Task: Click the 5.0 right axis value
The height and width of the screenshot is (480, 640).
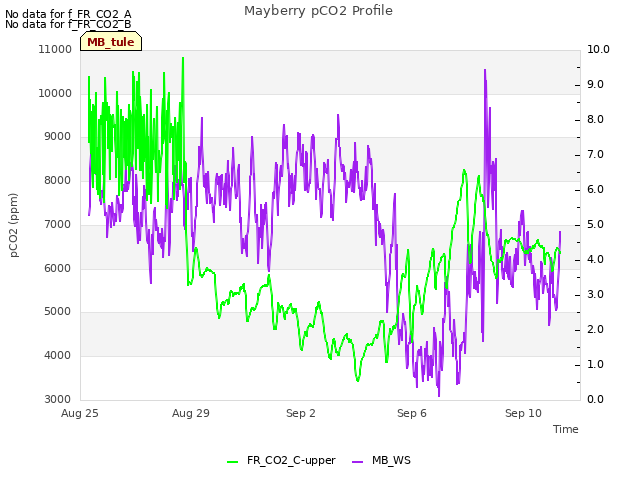Action: [595, 225]
